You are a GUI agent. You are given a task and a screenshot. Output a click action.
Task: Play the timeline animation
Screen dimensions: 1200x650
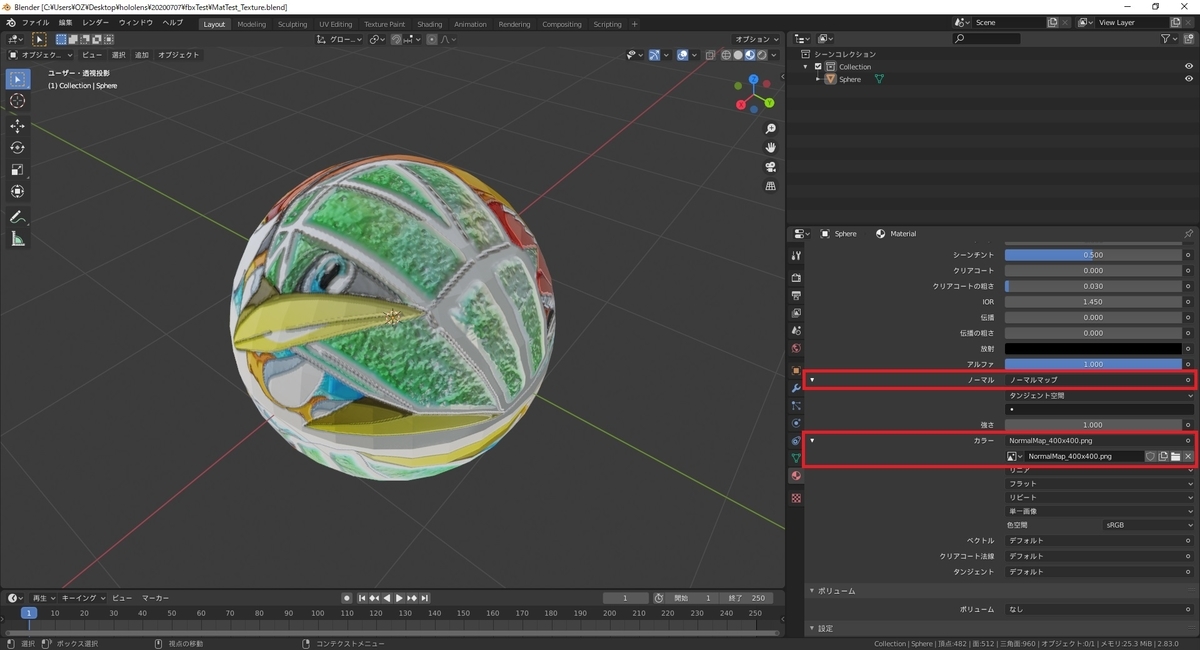(x=399, y=598)
